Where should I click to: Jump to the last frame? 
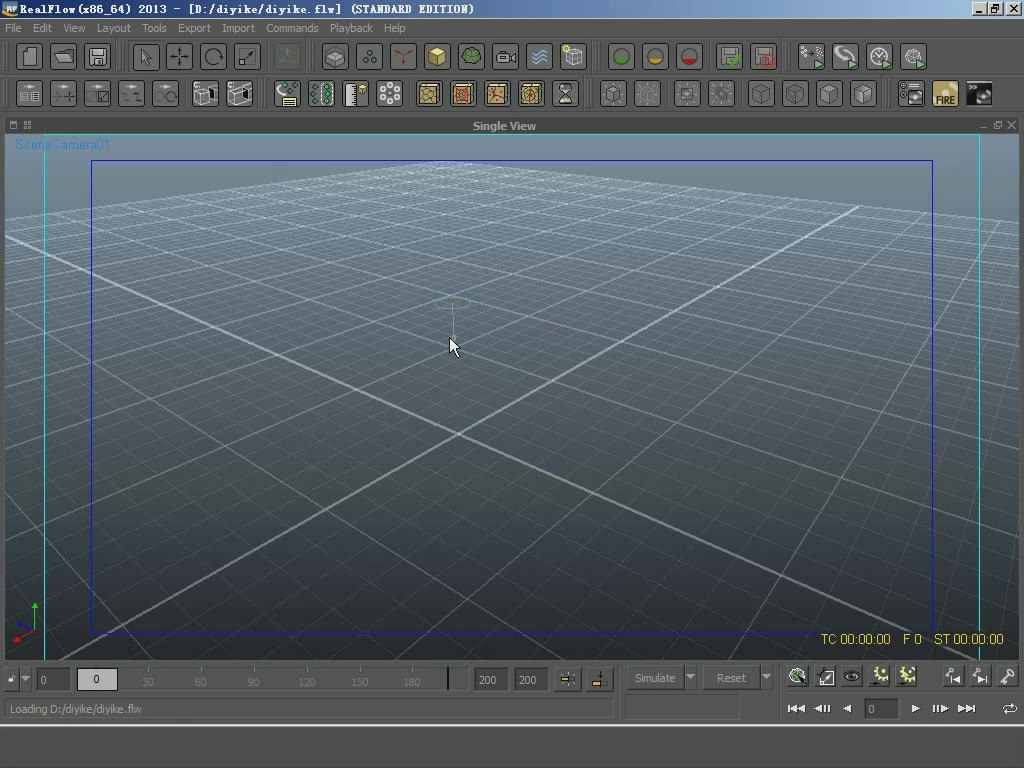967,709
